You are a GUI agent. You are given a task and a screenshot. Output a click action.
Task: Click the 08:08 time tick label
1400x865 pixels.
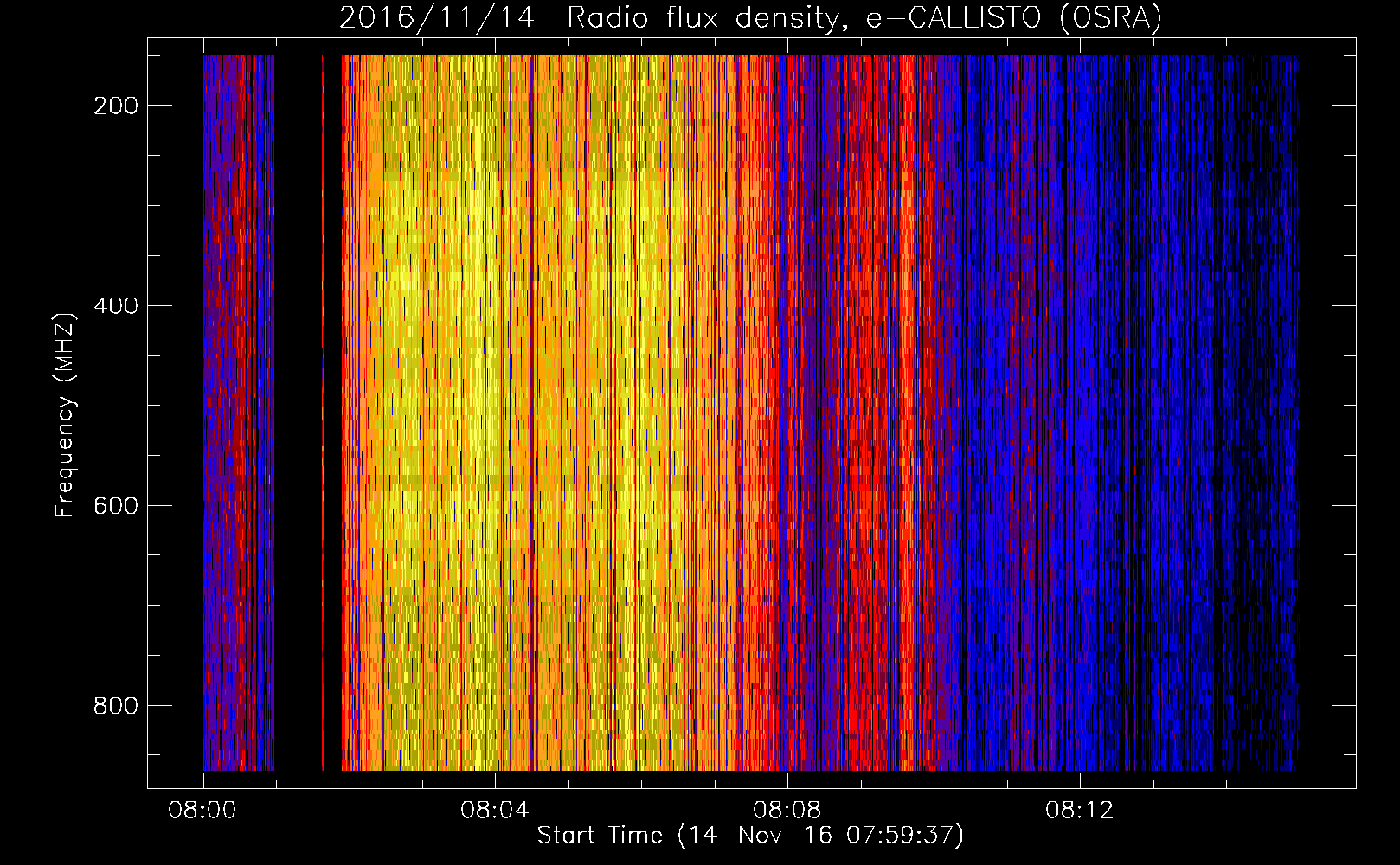pos(787,810)
